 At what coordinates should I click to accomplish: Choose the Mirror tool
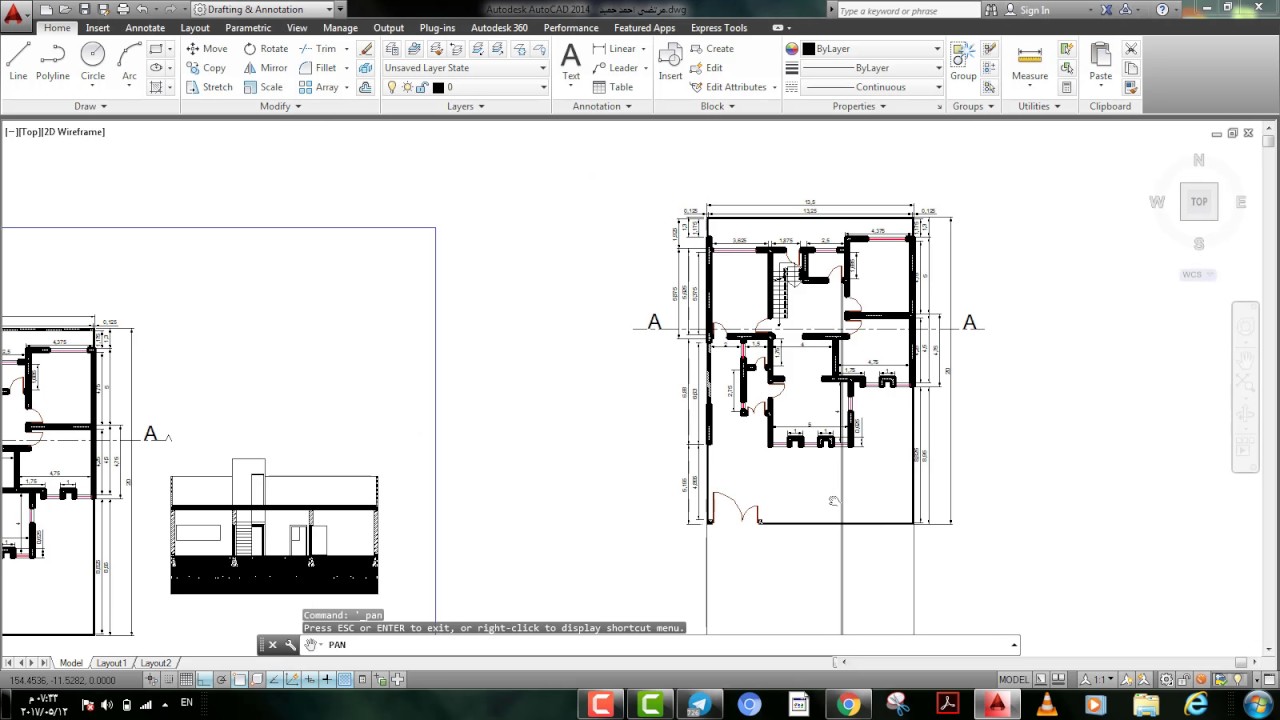click(x=265, y=68)
